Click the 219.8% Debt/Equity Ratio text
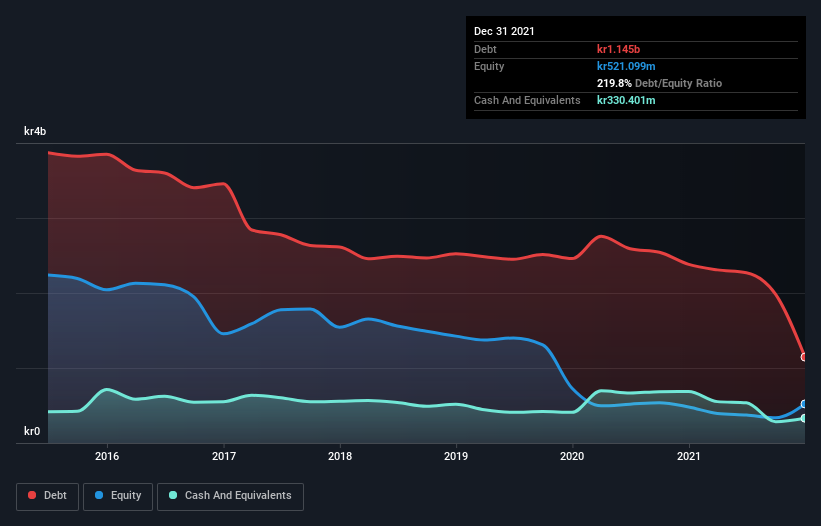821x526 pixels. click(659, 83)
